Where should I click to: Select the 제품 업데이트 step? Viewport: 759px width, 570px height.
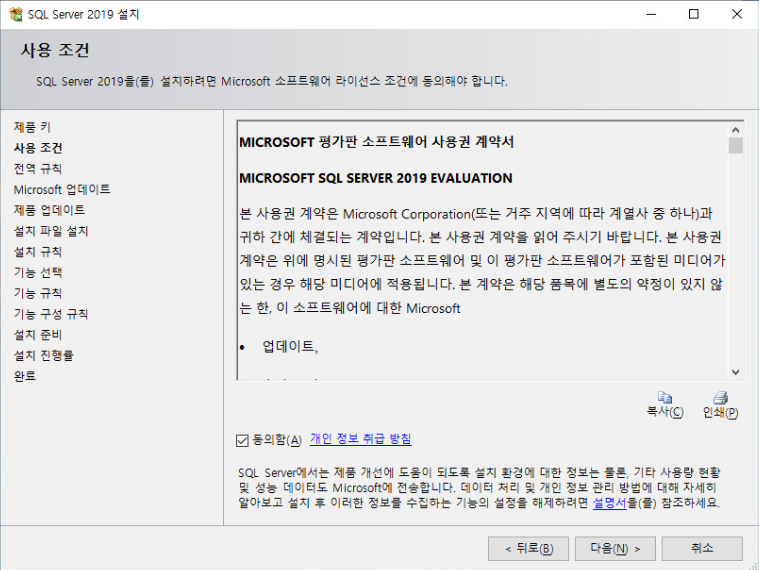49,210
